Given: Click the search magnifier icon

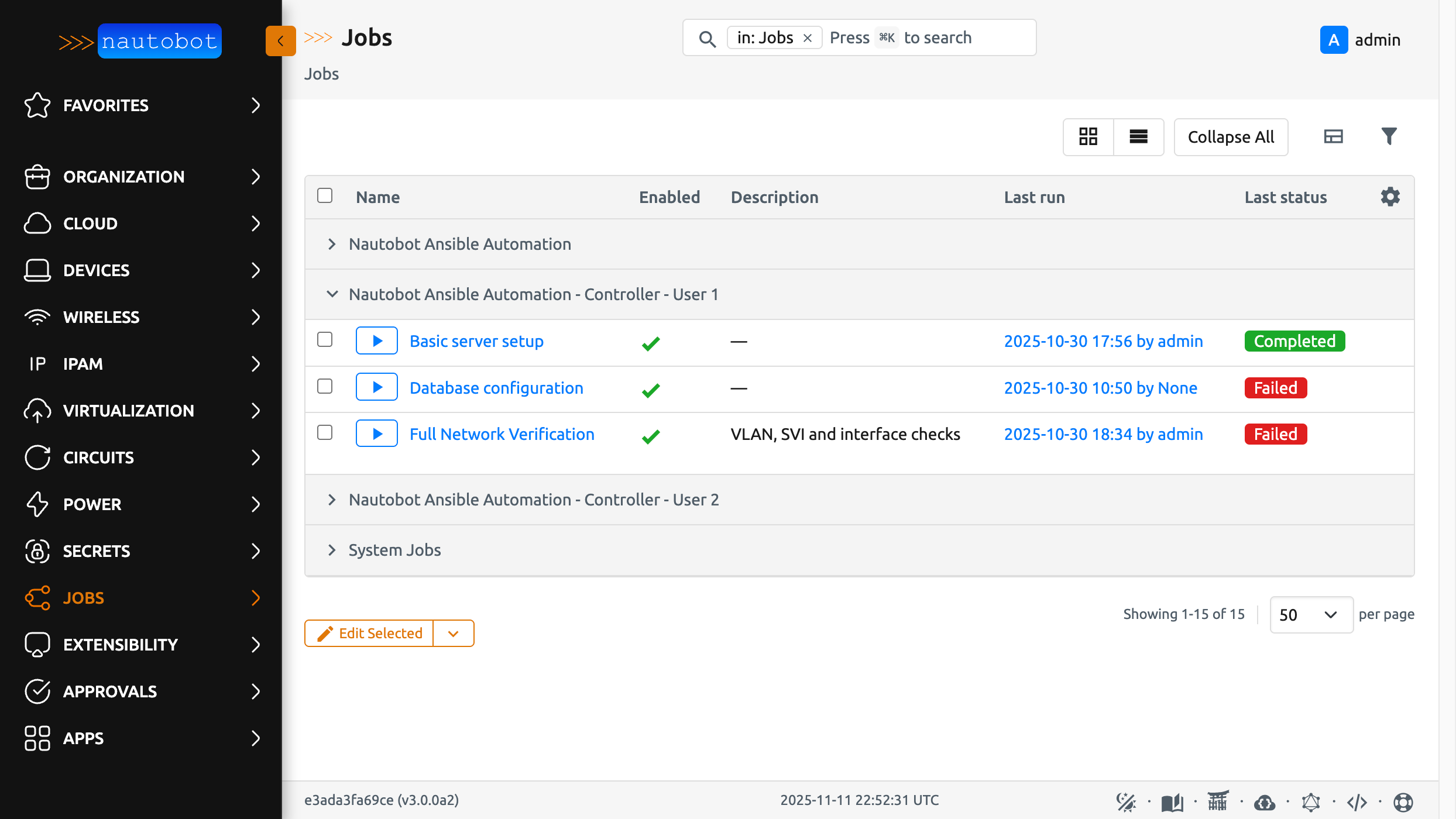Looking at the screenshot, I should click(708, 39).
